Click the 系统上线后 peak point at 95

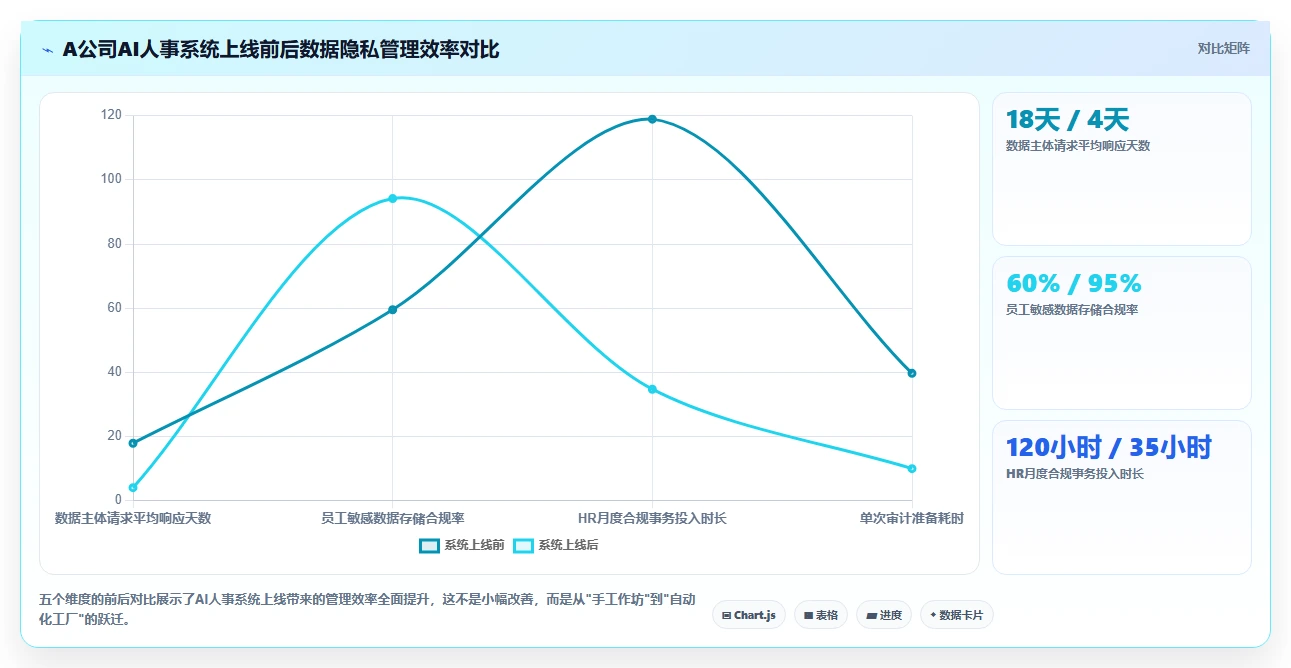click(x=392, y=198)
